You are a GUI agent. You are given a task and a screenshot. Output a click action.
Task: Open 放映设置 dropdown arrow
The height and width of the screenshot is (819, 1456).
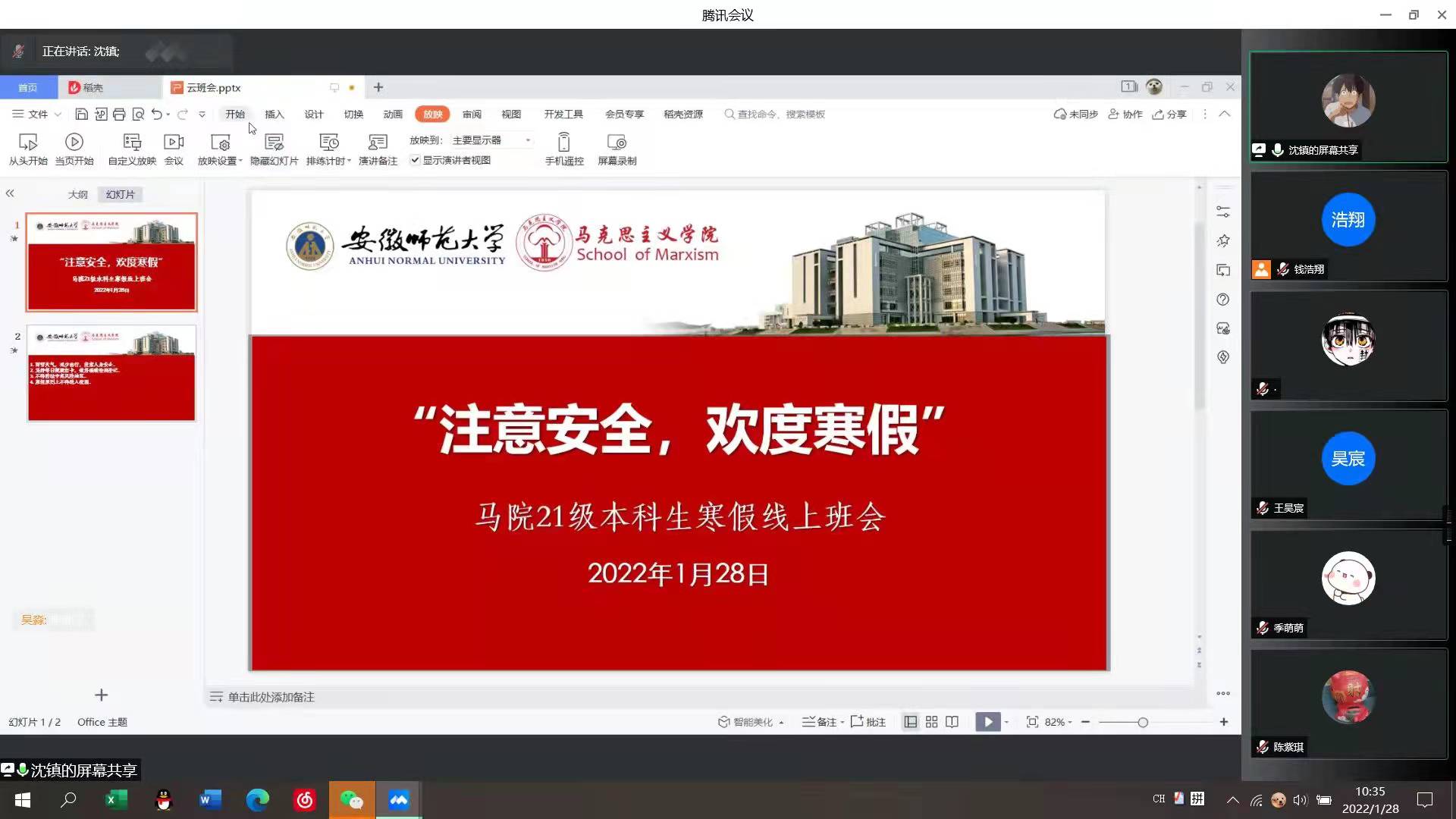click(x=240, y=161)
